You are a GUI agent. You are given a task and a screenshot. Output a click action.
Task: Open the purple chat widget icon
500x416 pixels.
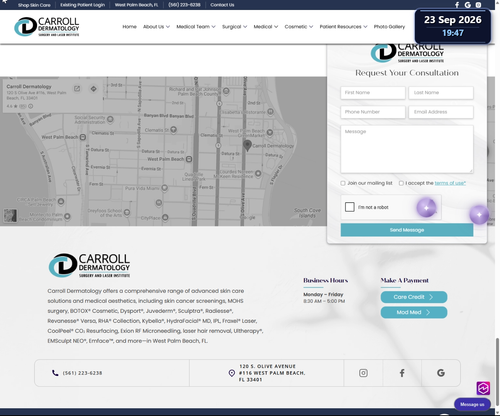coord(483,388)
